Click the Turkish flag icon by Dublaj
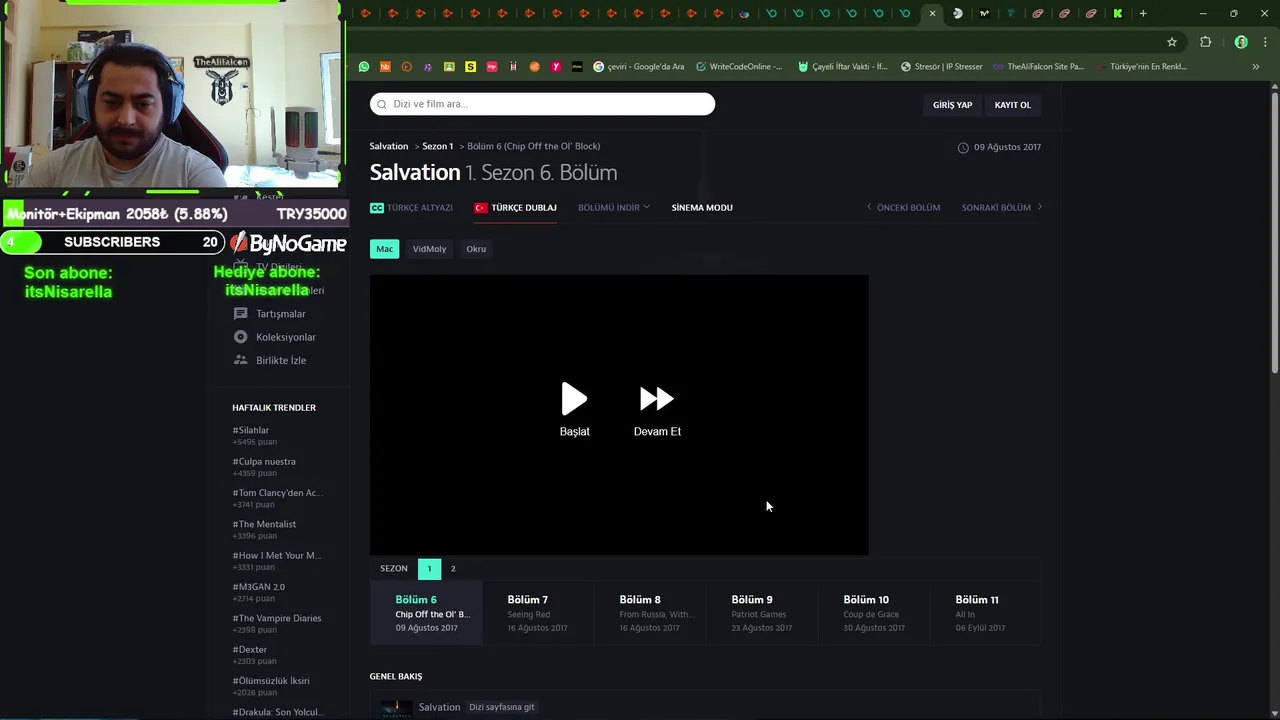The image size is (1280, 720). (481, 208)
